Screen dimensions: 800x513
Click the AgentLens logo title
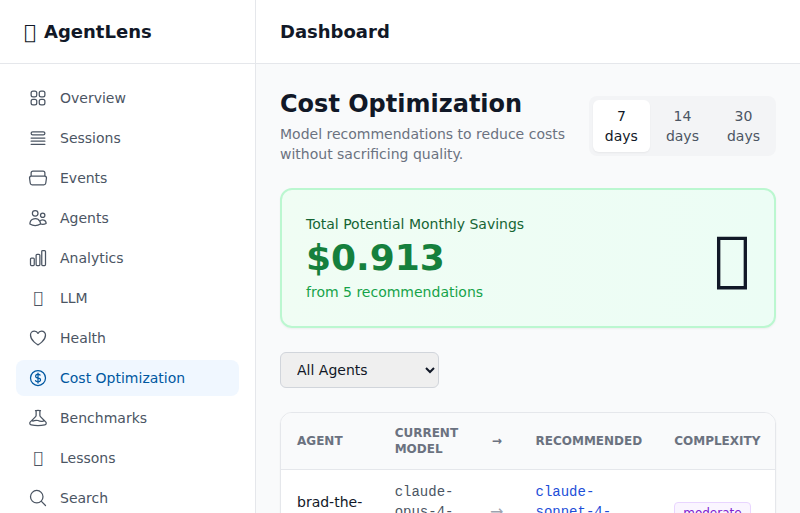click(97, 32)
